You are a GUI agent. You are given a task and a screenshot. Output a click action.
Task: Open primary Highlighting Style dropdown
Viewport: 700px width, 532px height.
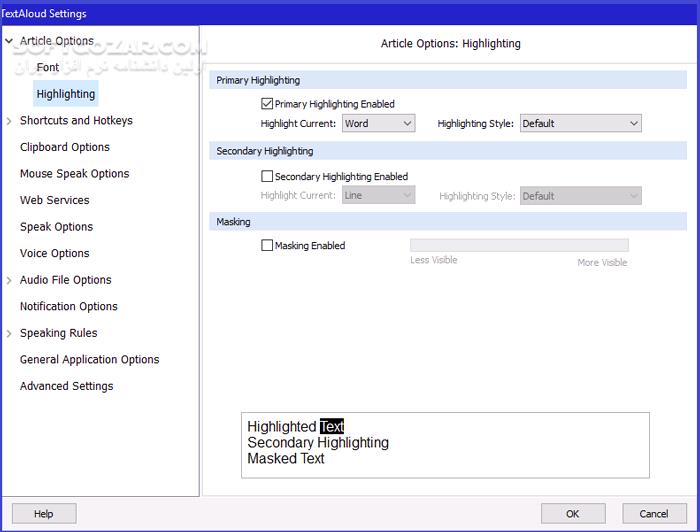point(580,124)
